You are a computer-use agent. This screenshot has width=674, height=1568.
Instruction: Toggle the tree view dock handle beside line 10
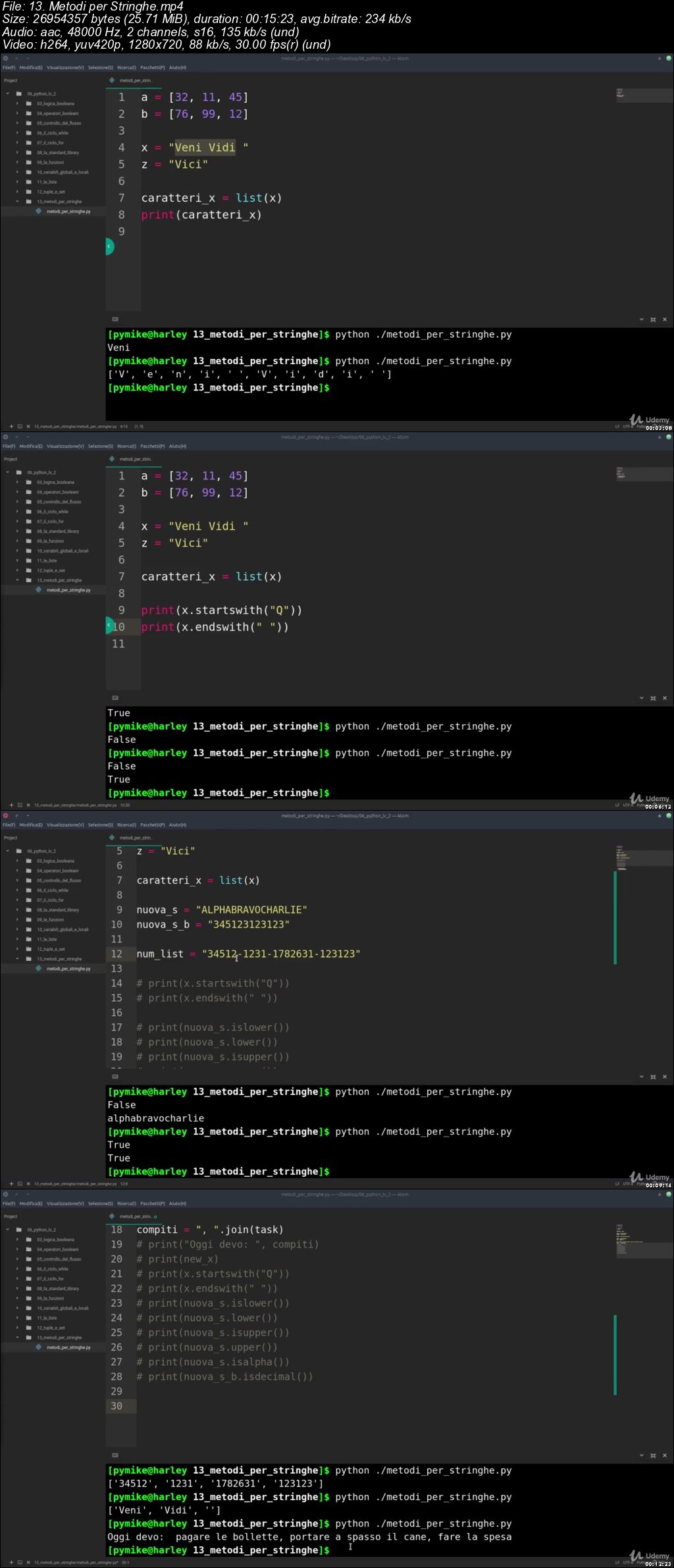click(x=109, y=625)
